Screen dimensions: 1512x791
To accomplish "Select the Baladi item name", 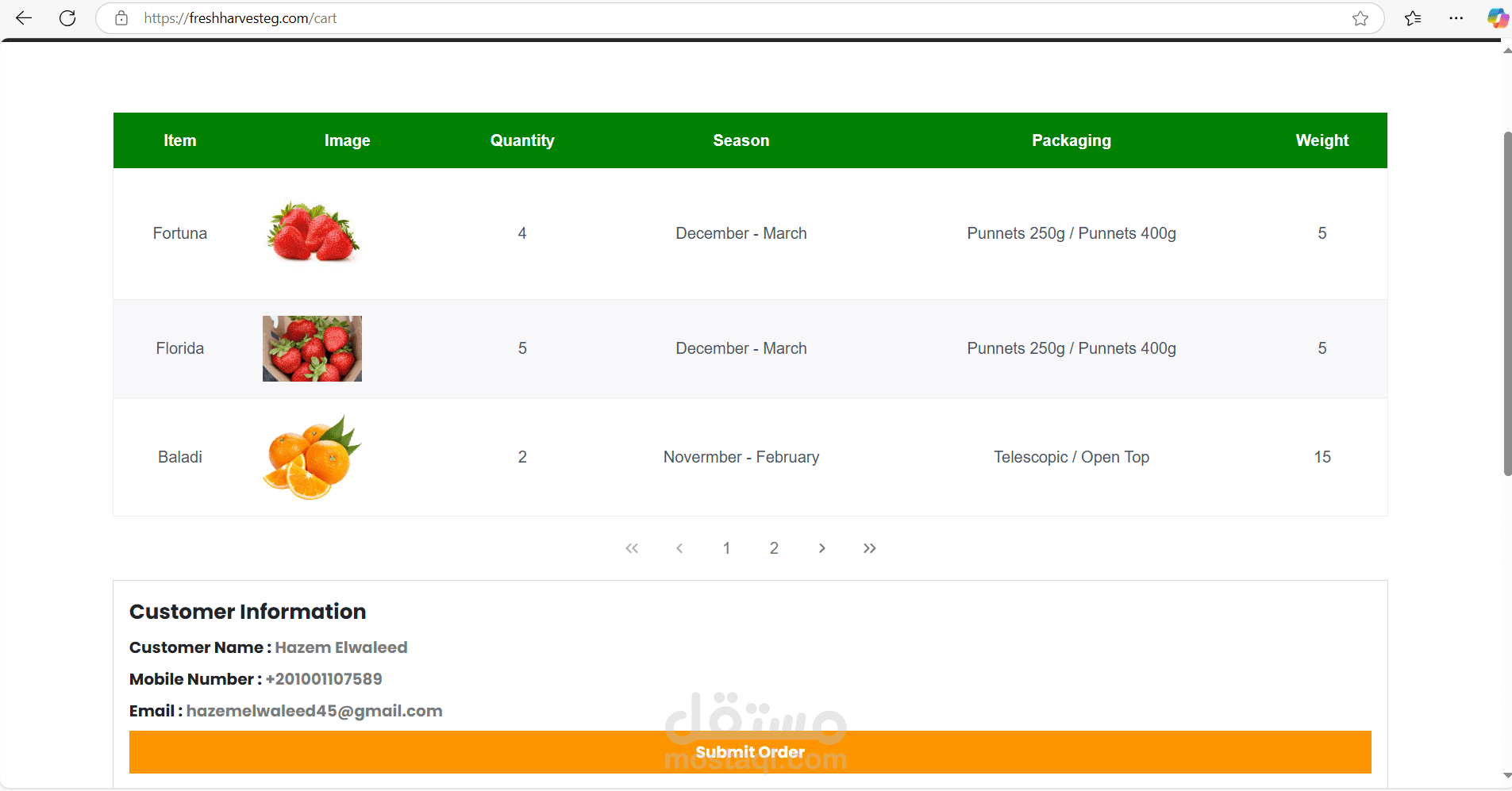I will tap(180, 457).
